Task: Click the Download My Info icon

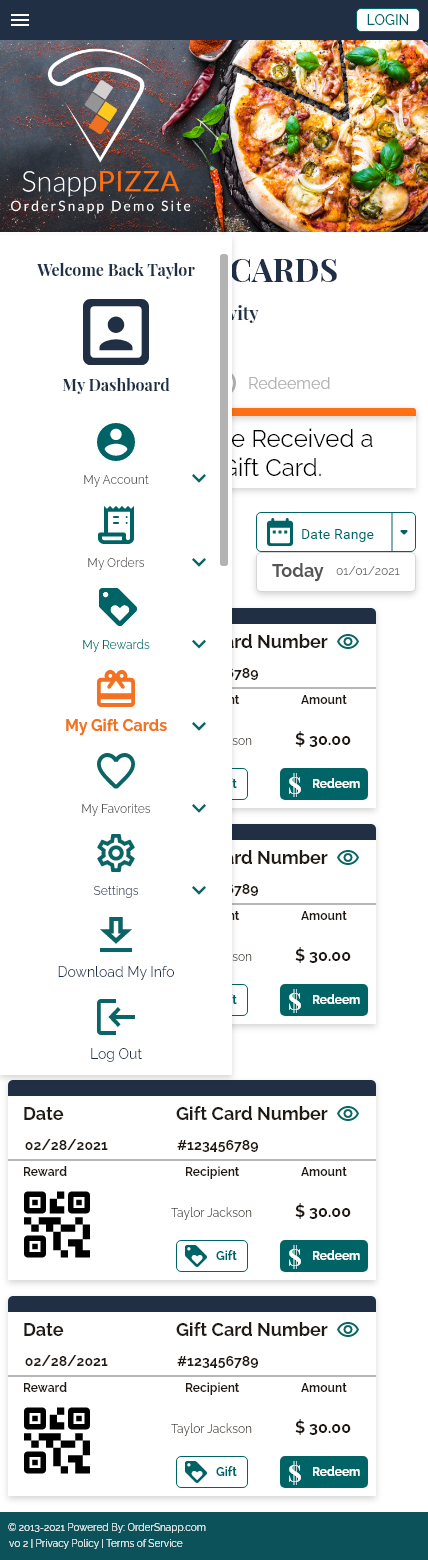Action: [116, 935]
